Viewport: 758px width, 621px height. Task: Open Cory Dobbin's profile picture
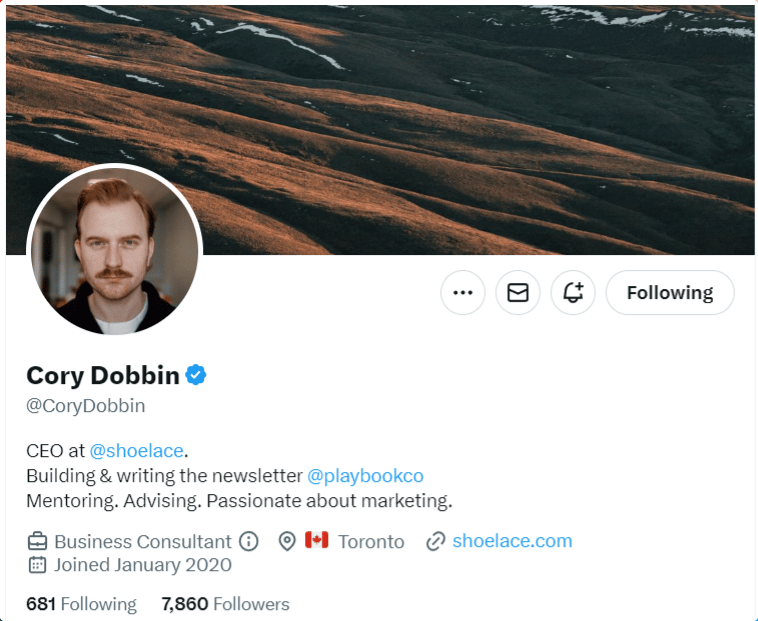[x=115, y=250]
